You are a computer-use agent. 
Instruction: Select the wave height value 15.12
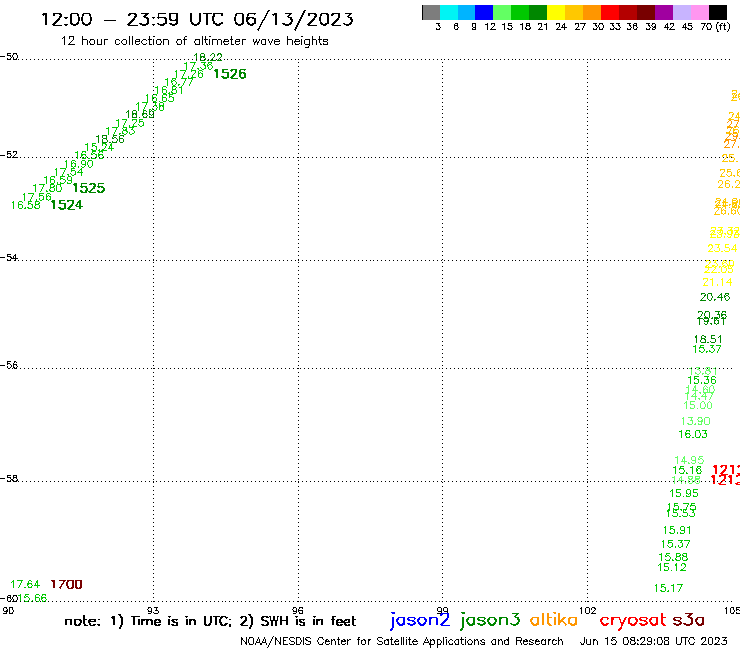pyautogui.click(x=672, y=567)
